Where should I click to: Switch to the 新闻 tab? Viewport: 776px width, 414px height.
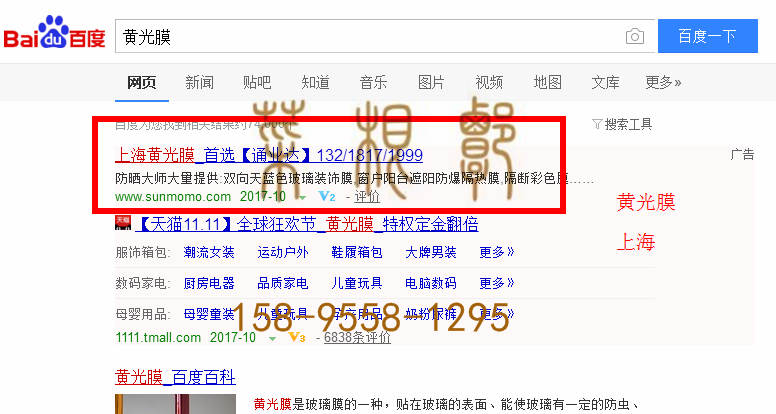(199, 82)
